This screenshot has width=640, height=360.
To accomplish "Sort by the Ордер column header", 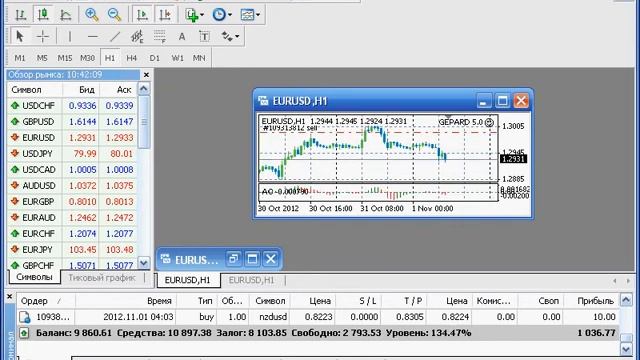I will (x=46, y=301).
